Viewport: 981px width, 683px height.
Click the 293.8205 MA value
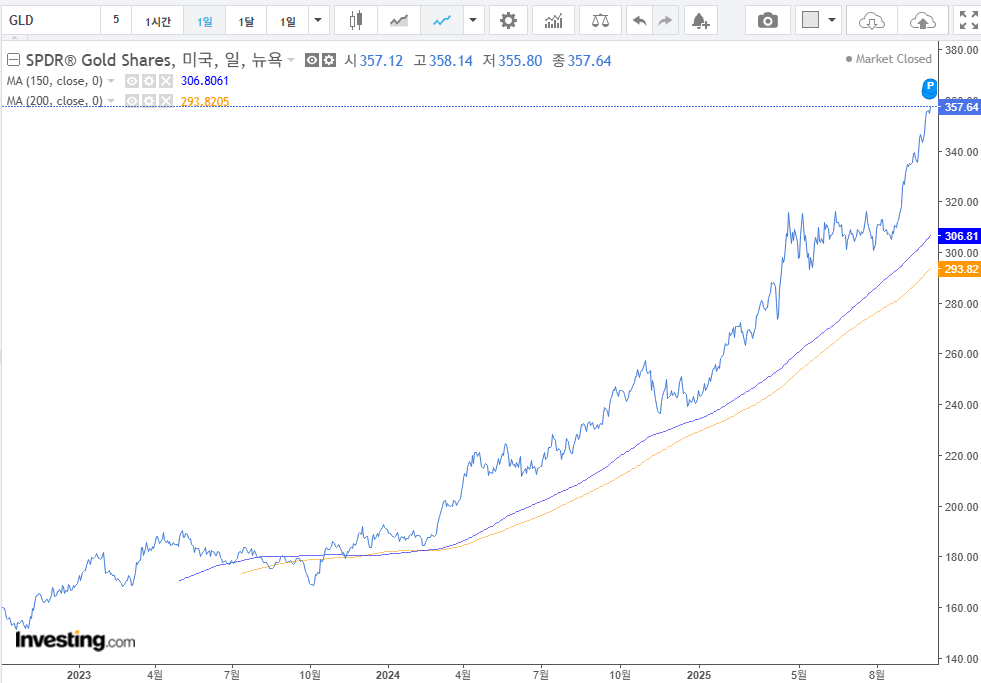(205, 101)
